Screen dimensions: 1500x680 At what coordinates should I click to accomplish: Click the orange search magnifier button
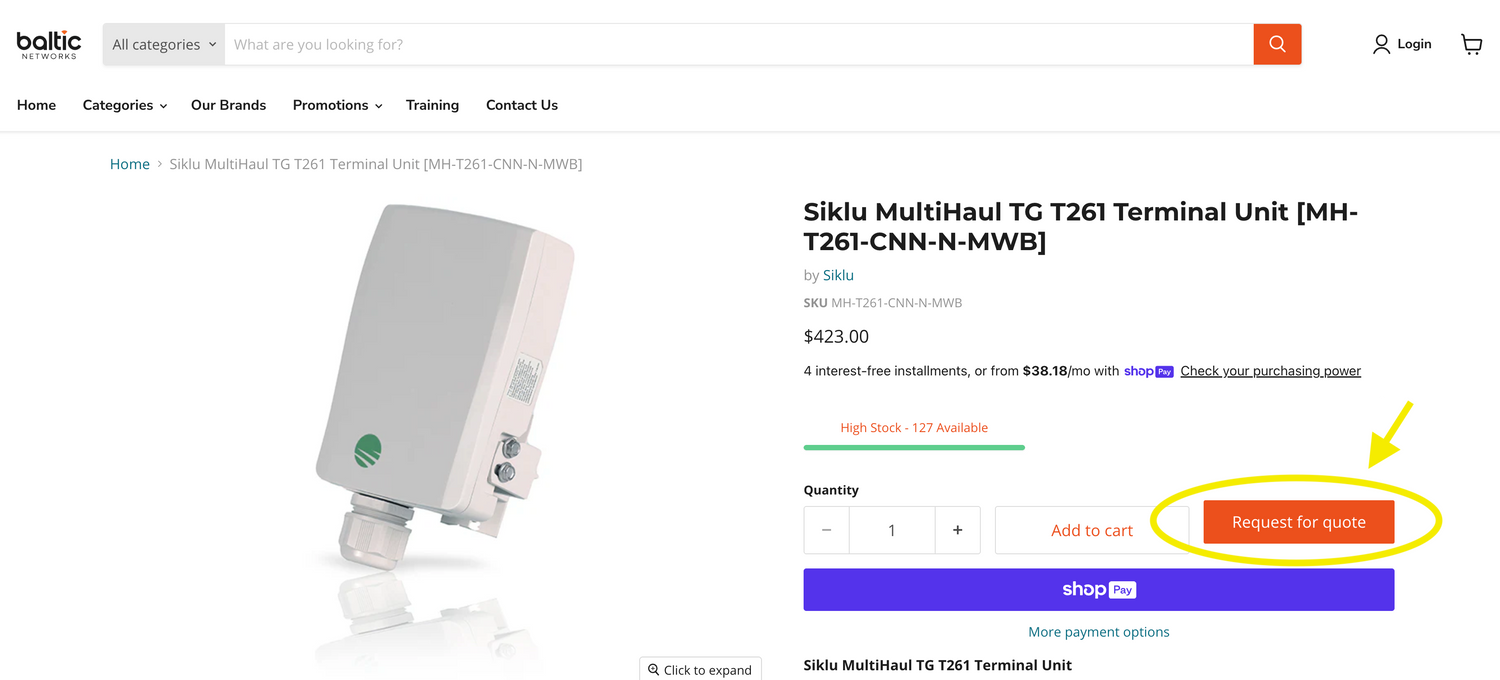(x=1277, y=44)
